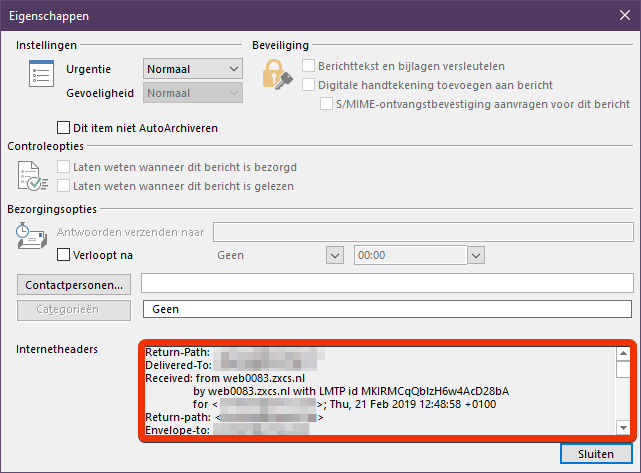Image resolution: width=641 pixels, height=473 pixels.
Task: Click the Controleopties tracking icon
Action: (34, 175)
